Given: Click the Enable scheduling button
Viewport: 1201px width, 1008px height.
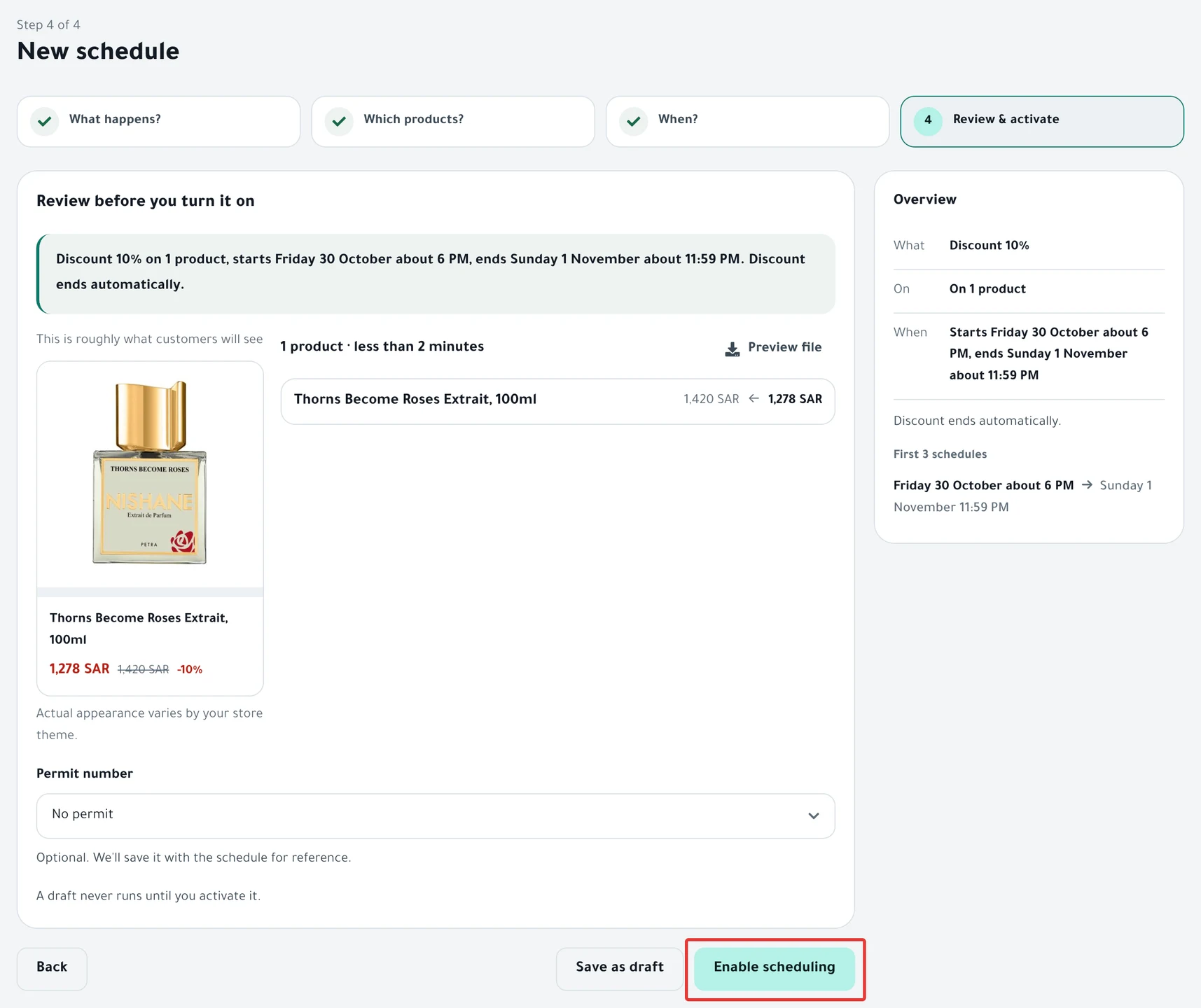Looking at the screenshot, I should [x=775, y=969].
